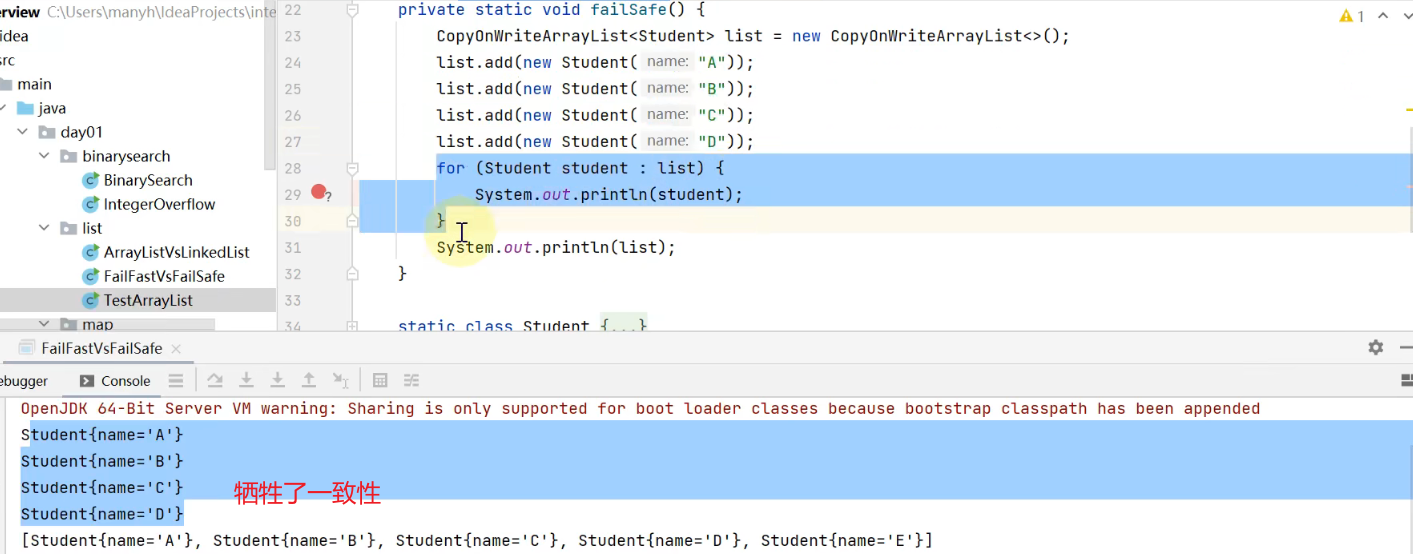Click the Step Out debug icon
This screenshot has height=554, width=1413.
tap(309, 380)
